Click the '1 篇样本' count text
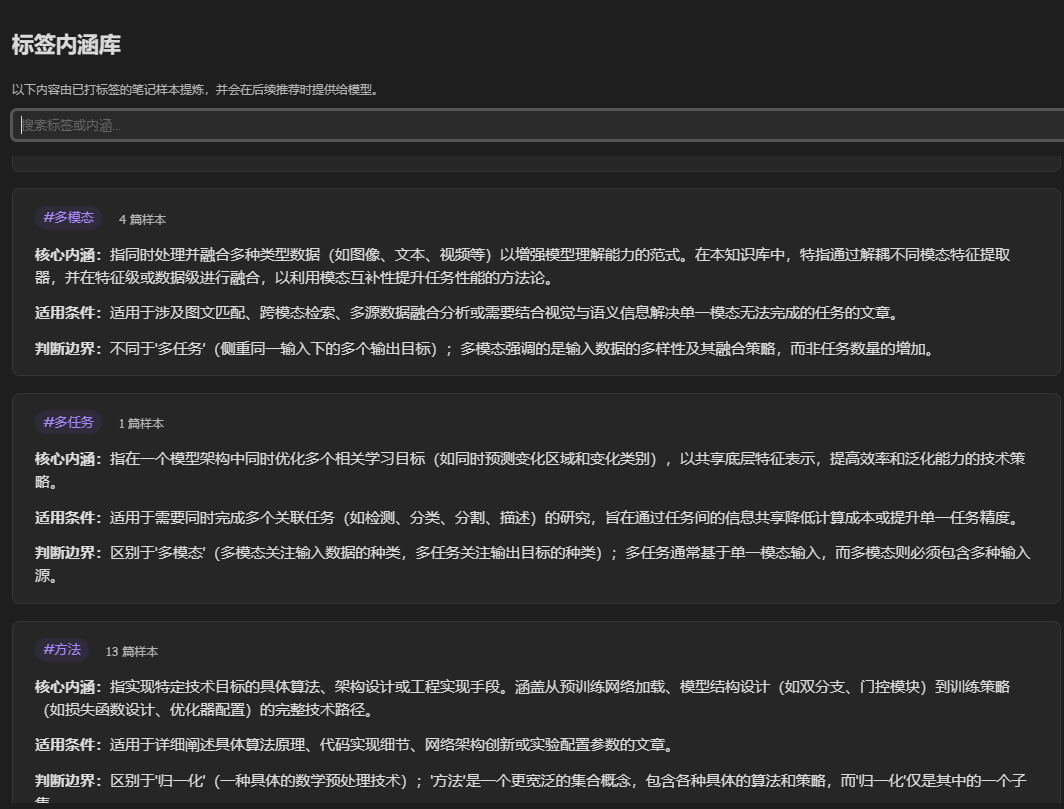Viewport: 1064px width, 809px height. (x=141, y=424)
